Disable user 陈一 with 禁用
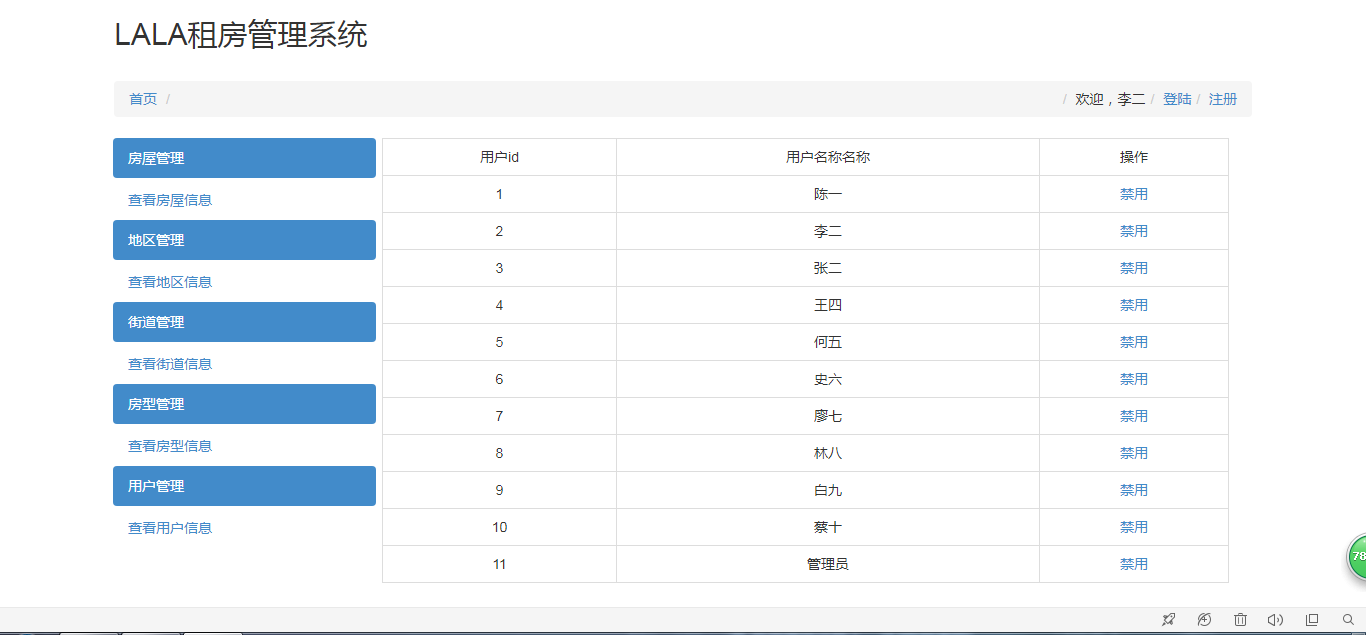 point(1134,194)
